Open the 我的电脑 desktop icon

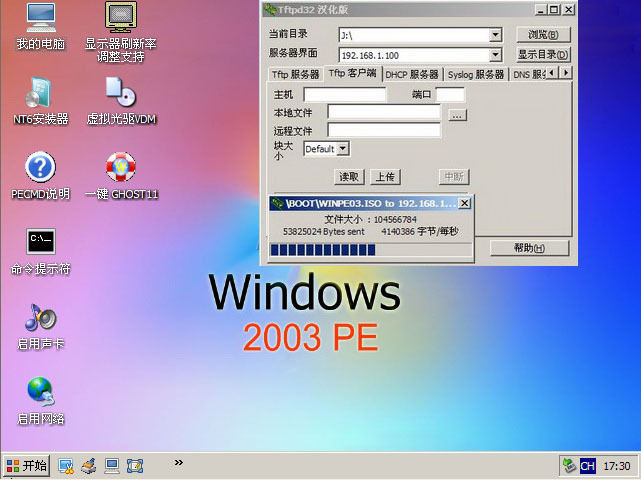coord(40,27)
